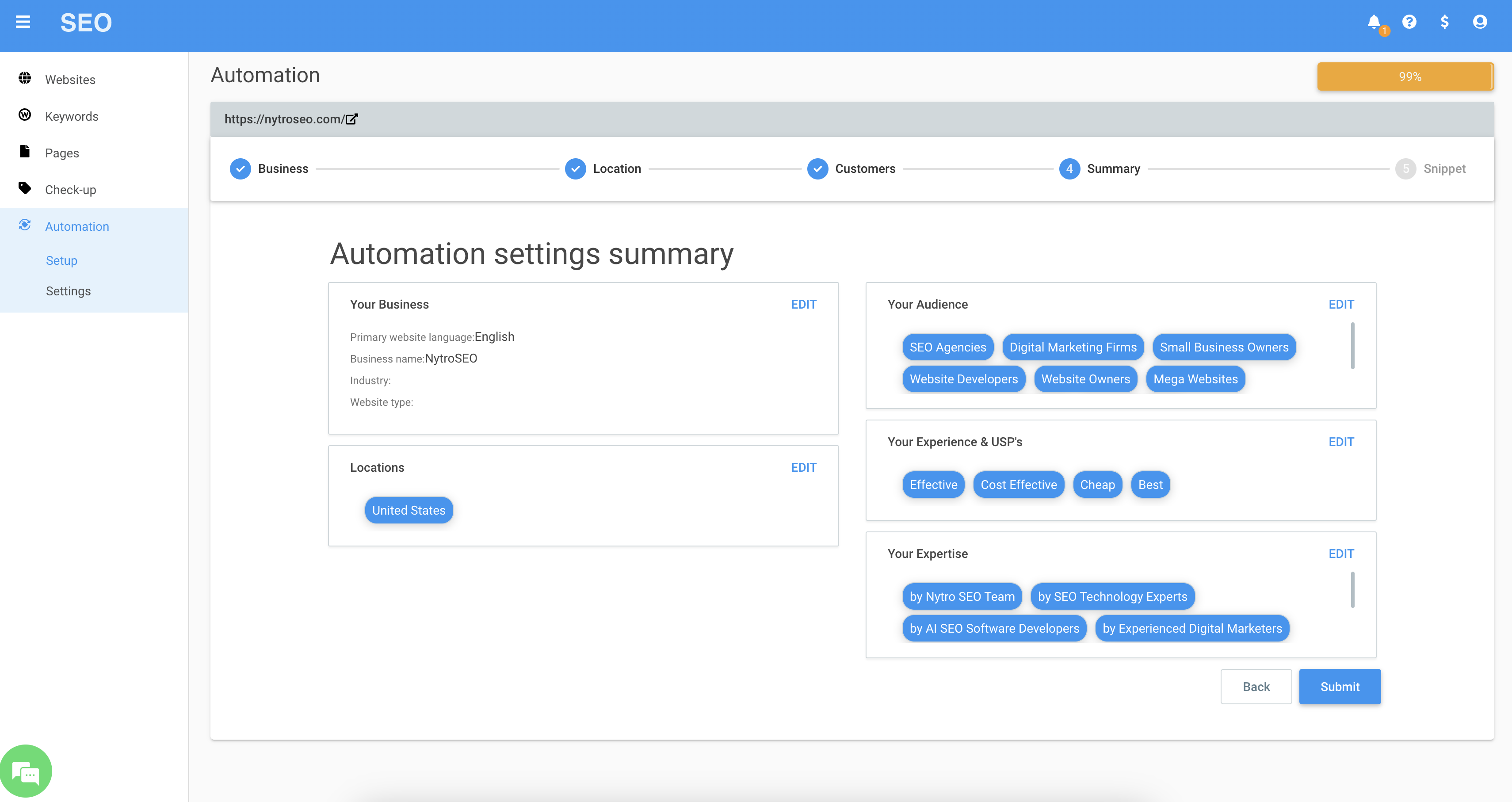Edit the Your Business section
Viewport: 1512px width, 802px height.
[x=803, y=304]
